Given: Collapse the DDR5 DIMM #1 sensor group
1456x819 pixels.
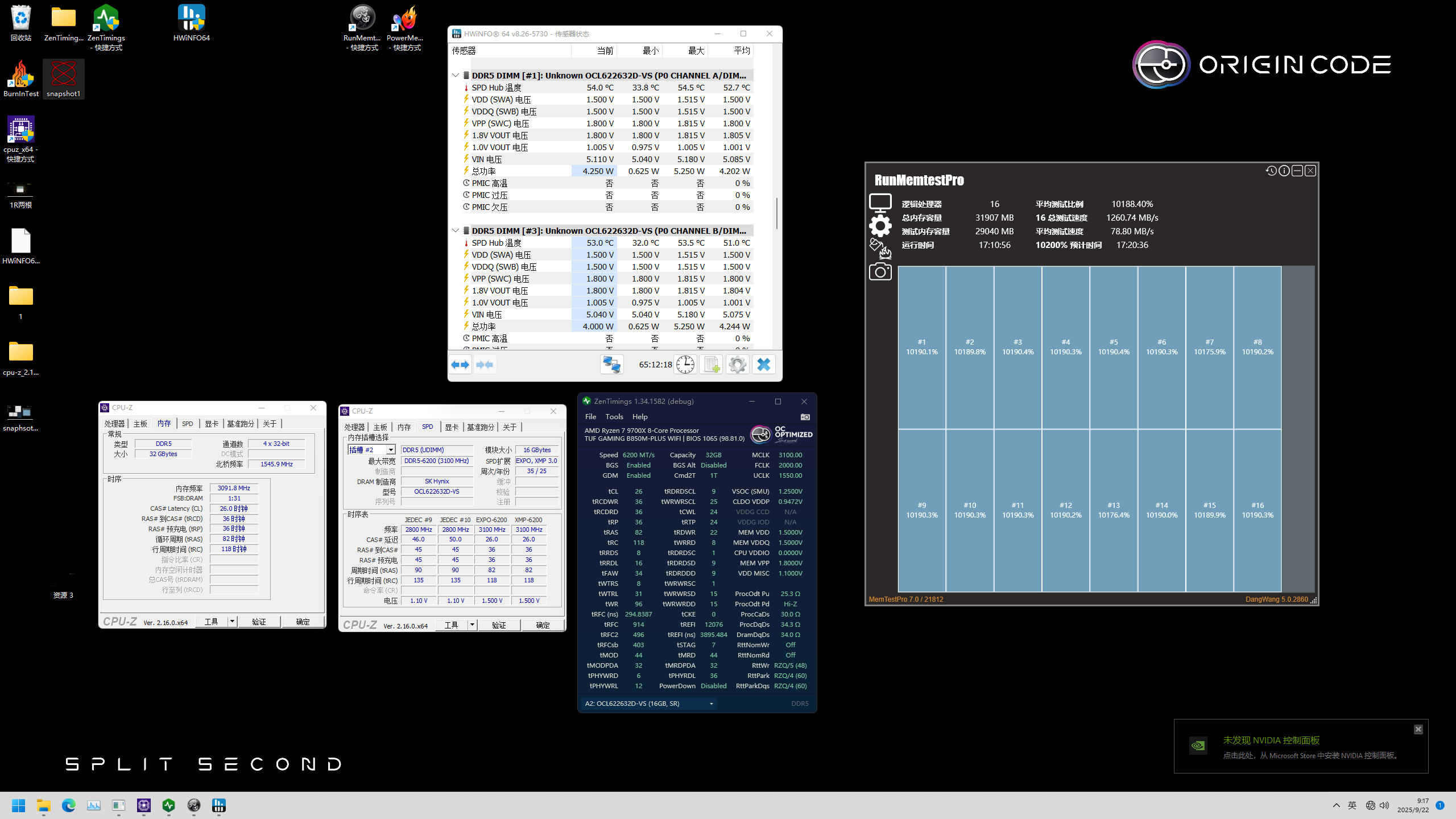Looking at the screenshot, I should pos(456,75).
